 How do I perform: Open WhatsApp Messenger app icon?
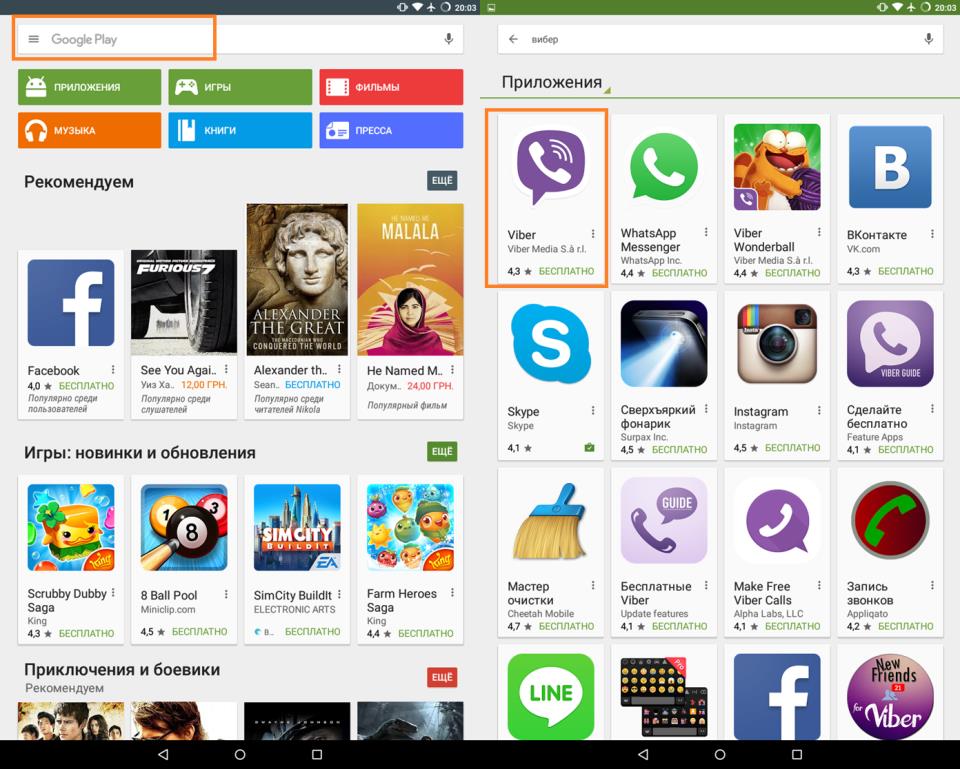(x=663, y=166)
